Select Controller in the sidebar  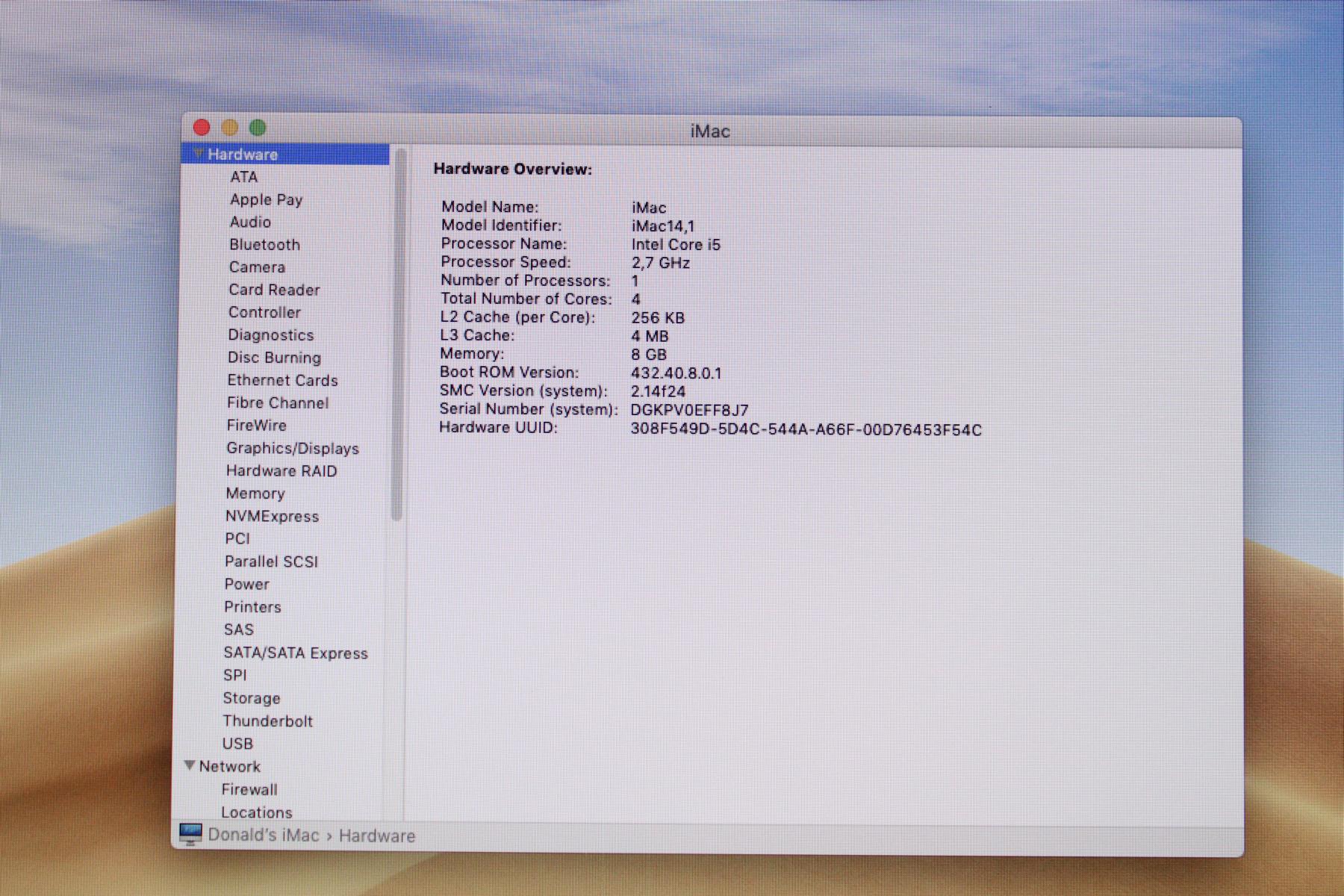(x=264, y=312)
